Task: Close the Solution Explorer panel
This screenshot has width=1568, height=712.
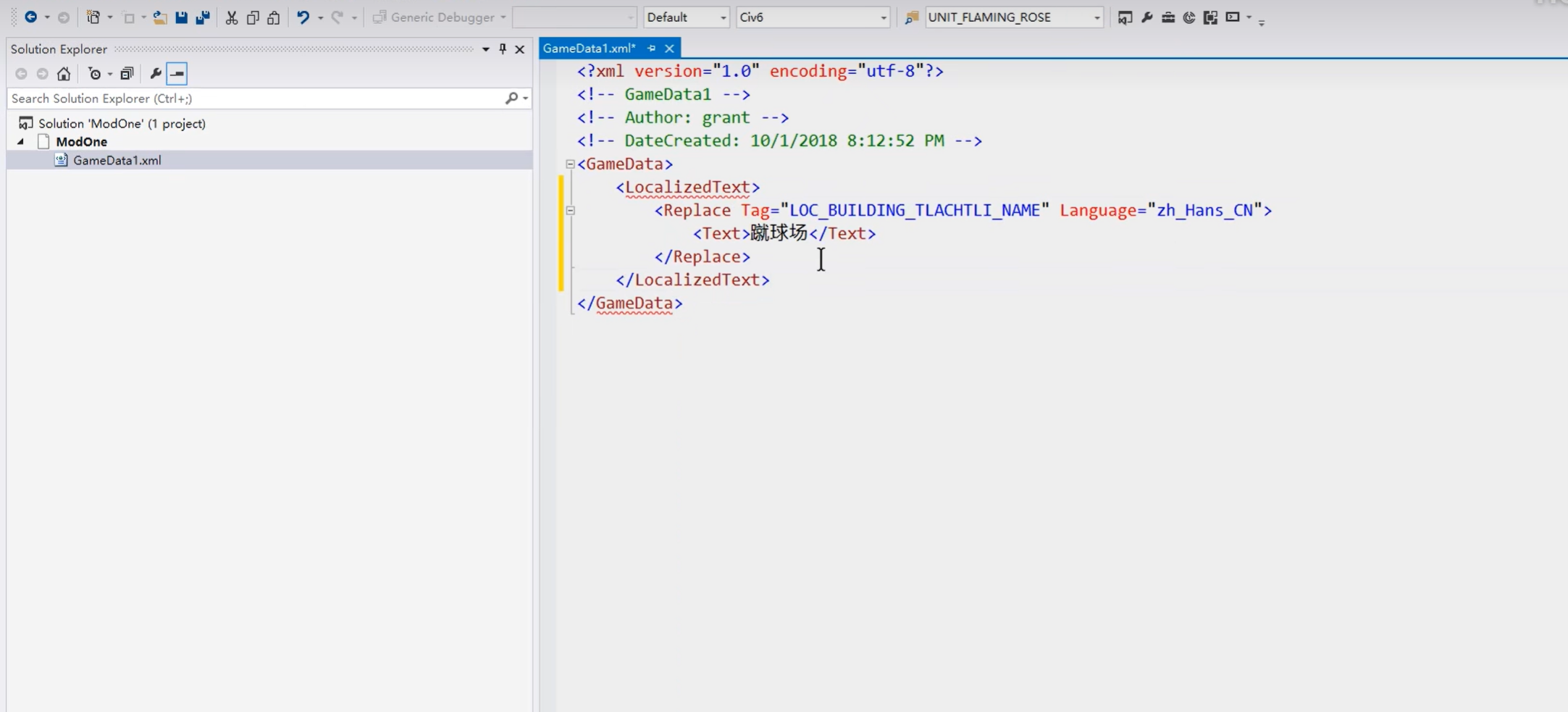Action: point(519,49)
